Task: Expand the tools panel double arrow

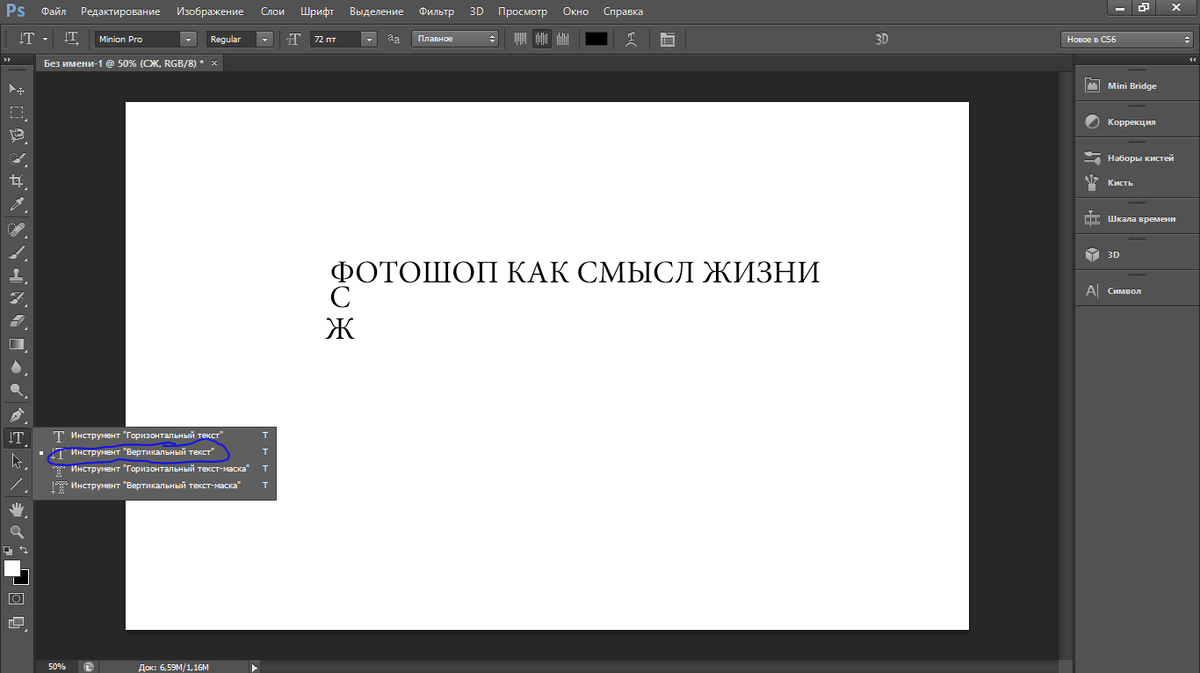Action: pyautogui.click(x=9, y=62)
